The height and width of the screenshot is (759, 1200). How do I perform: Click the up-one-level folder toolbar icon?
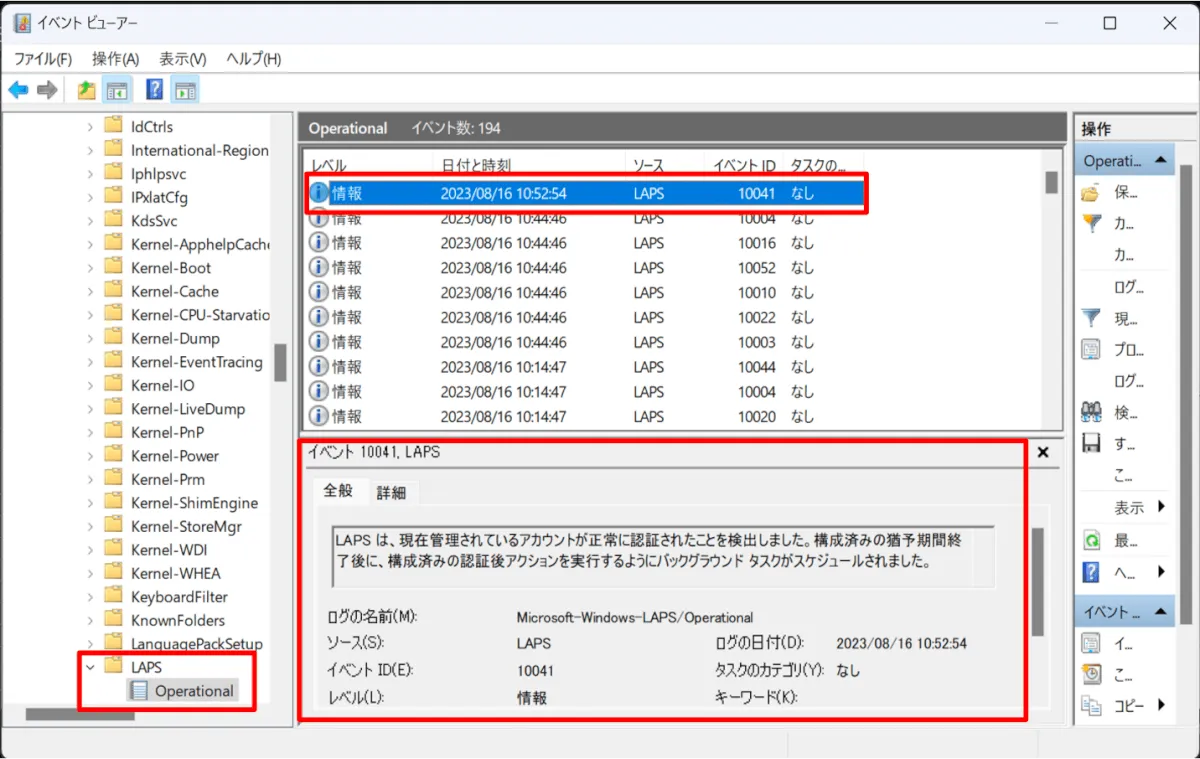tap(87, 91)
